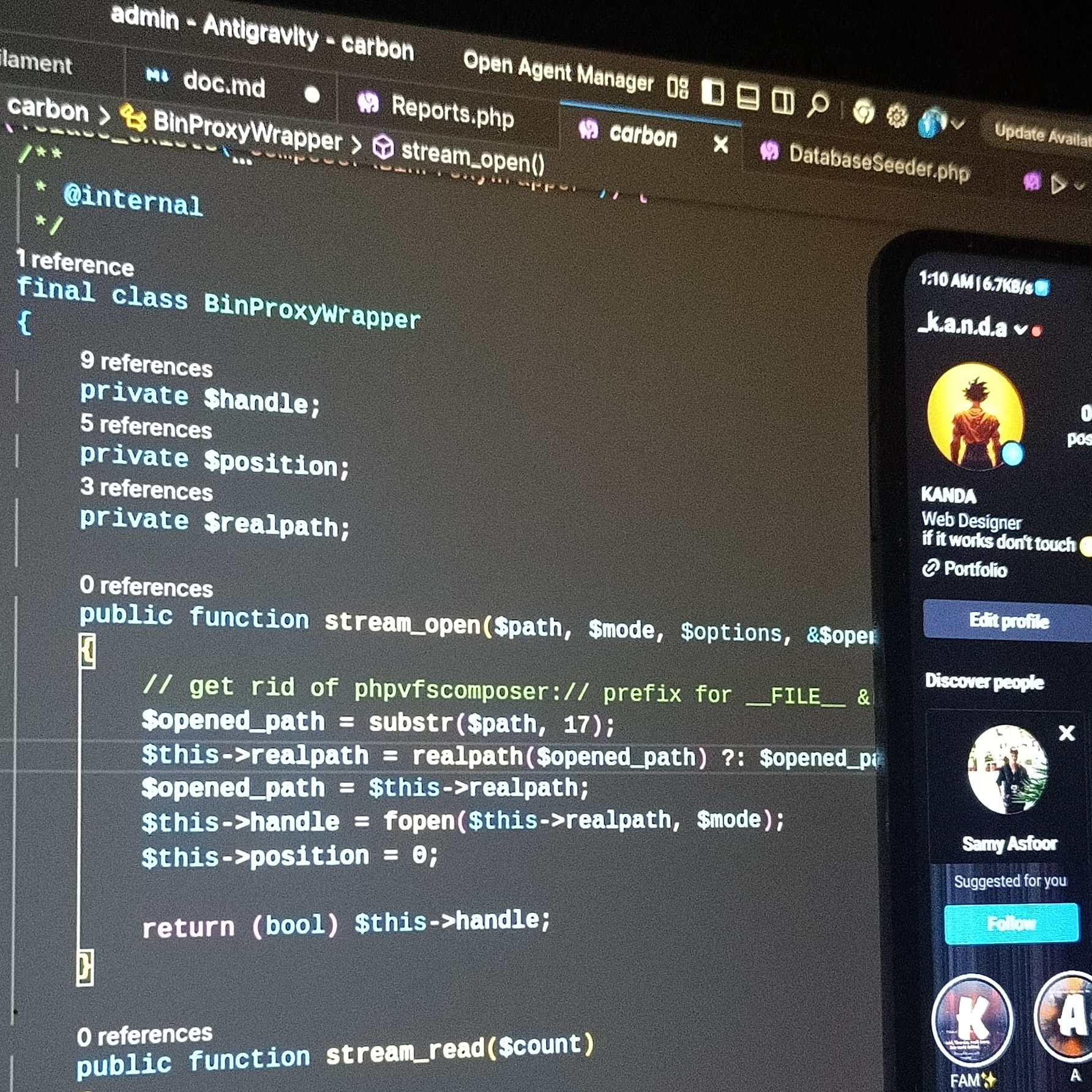Click the search magnifier icon

point(818,105)
